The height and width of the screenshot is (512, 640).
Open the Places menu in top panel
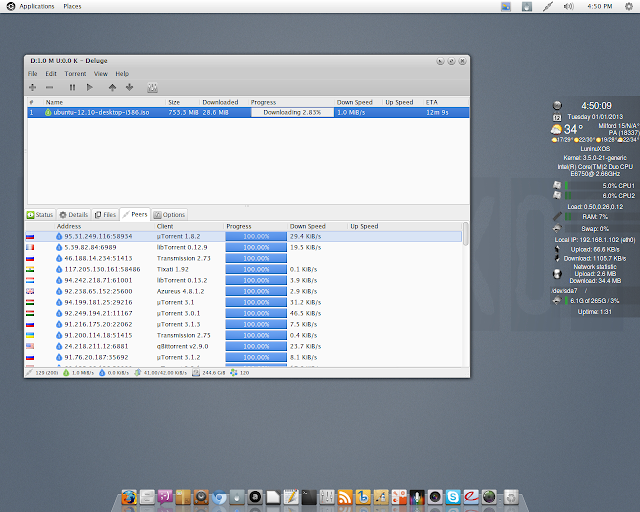(x=72, y=6)
